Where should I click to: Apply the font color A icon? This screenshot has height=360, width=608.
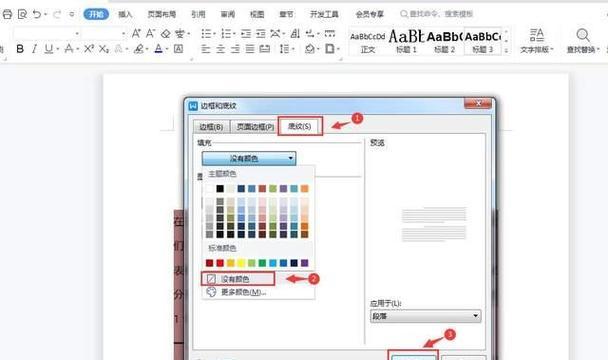pos(159,49)
